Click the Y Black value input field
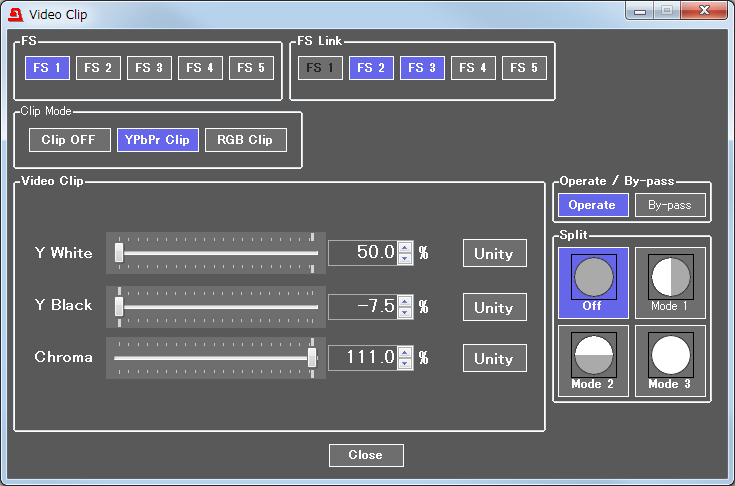 pyautogui.click(x=362, y=306)
